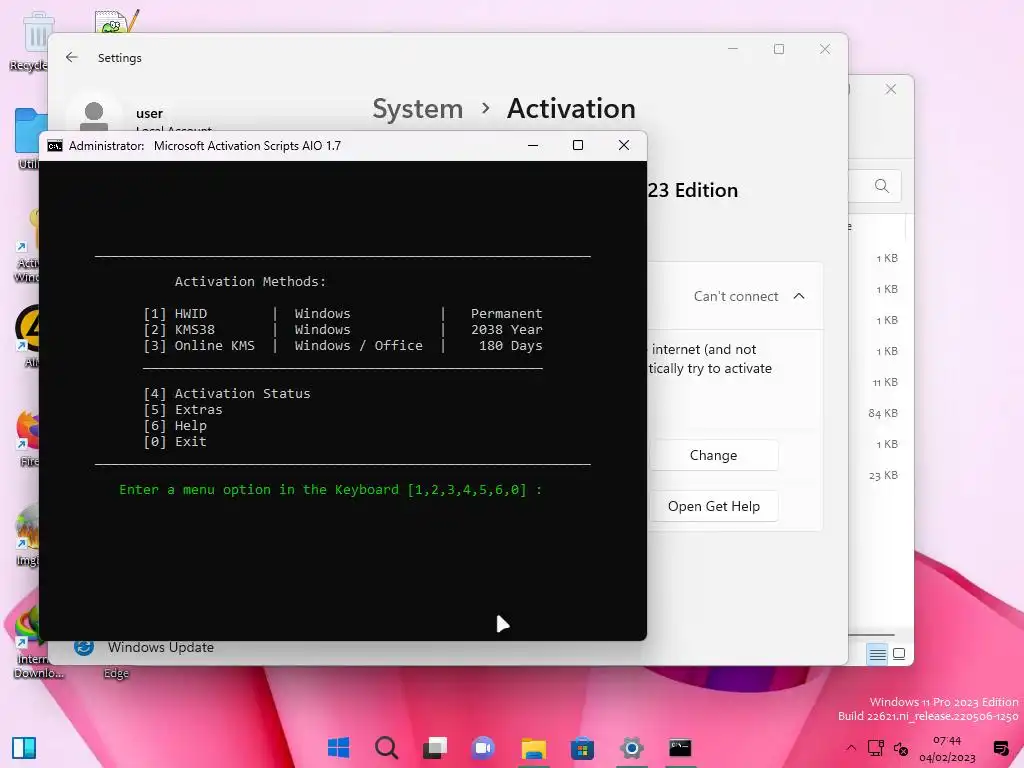Click the [0] Exit line
The image size is (1024, 768).
click(175, 441)
